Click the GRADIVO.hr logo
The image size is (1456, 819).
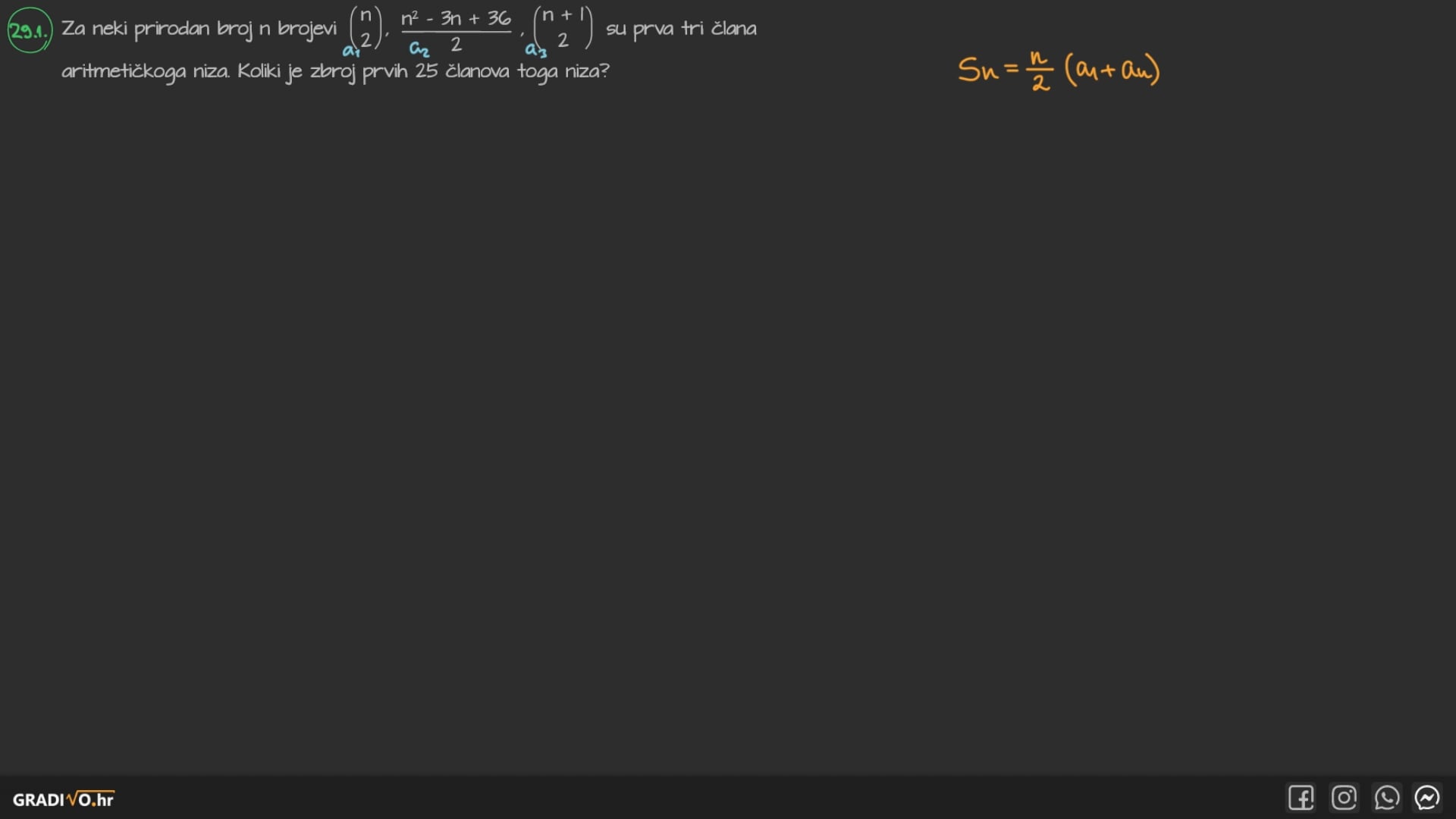pyautogui.click(x=63, y=799)
